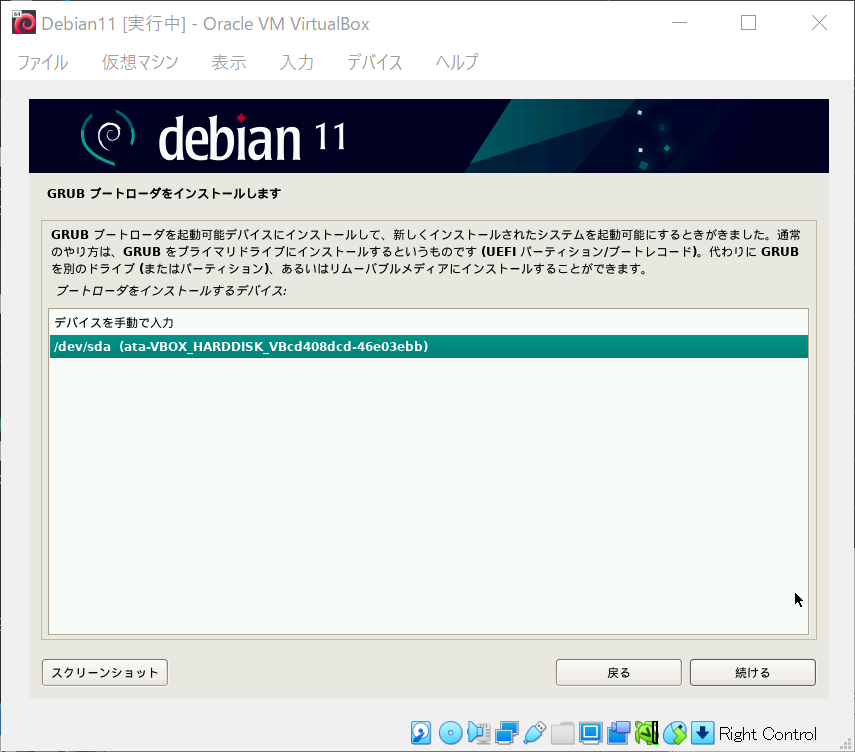This screenshot has height=752, width=855.
Task: Take a screenshot with スクリーンショット button
Action: [105, 672]
